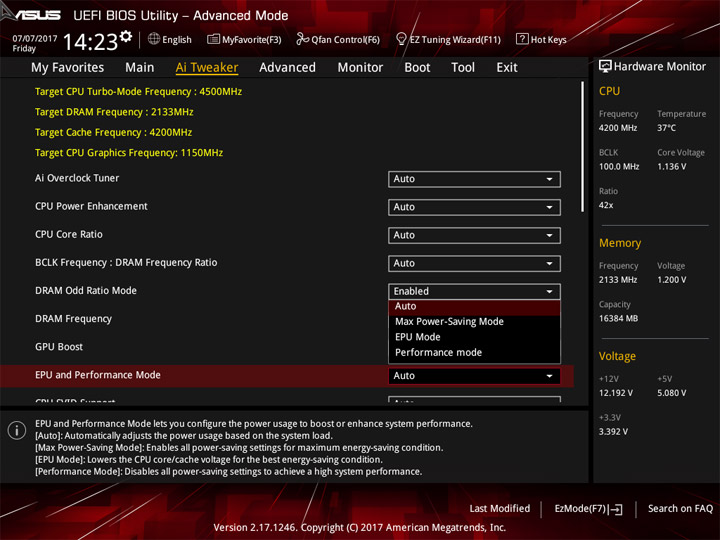
Task: Click Target DRAM Frequency 2133MHz text
Action: (x=114, y=112)
